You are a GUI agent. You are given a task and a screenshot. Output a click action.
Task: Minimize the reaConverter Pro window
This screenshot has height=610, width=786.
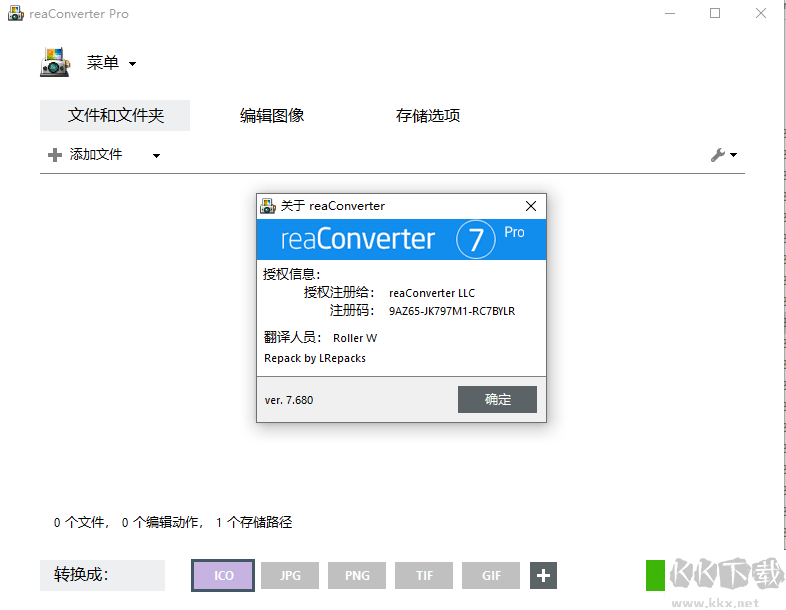pyautogui.click(x=670, y=14)
